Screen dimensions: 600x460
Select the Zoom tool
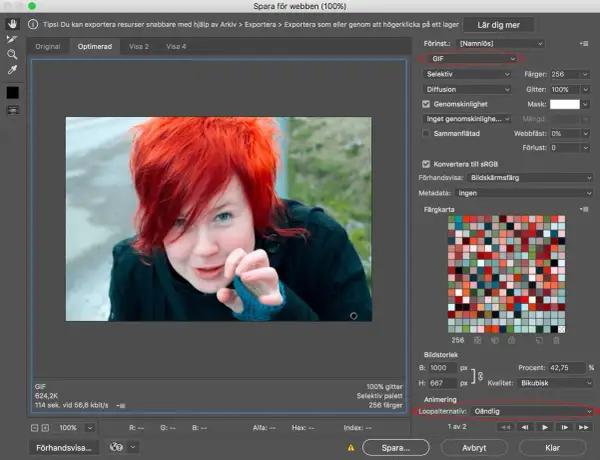pos(12,54)
